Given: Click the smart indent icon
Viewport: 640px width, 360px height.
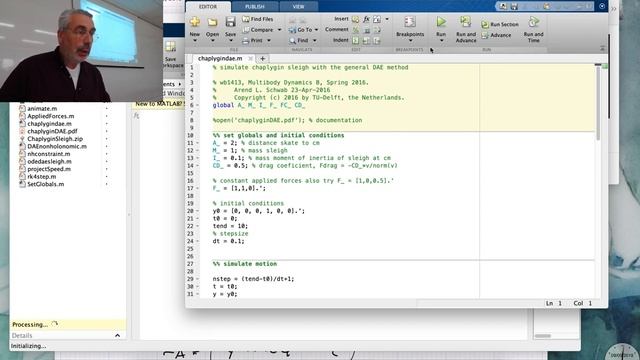Looking at the screenshot, I should tap(356, 40).
